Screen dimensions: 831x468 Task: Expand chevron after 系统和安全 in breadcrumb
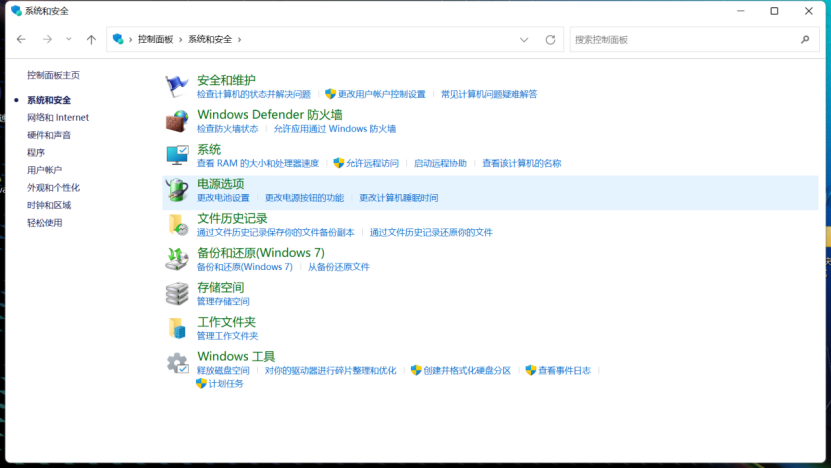240,40
